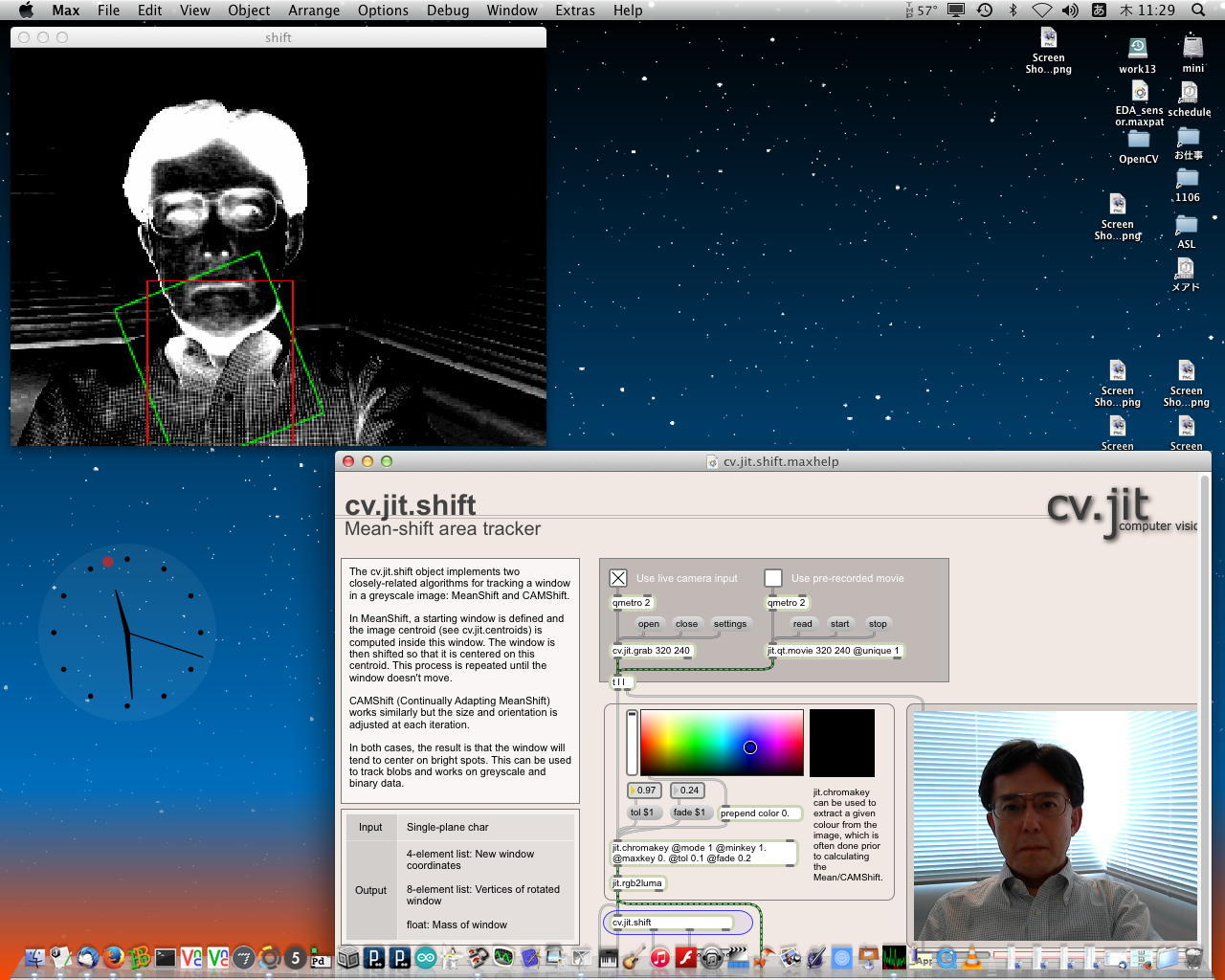
Task: Open VLC traffic cone icon
Action: click(972, 957)
